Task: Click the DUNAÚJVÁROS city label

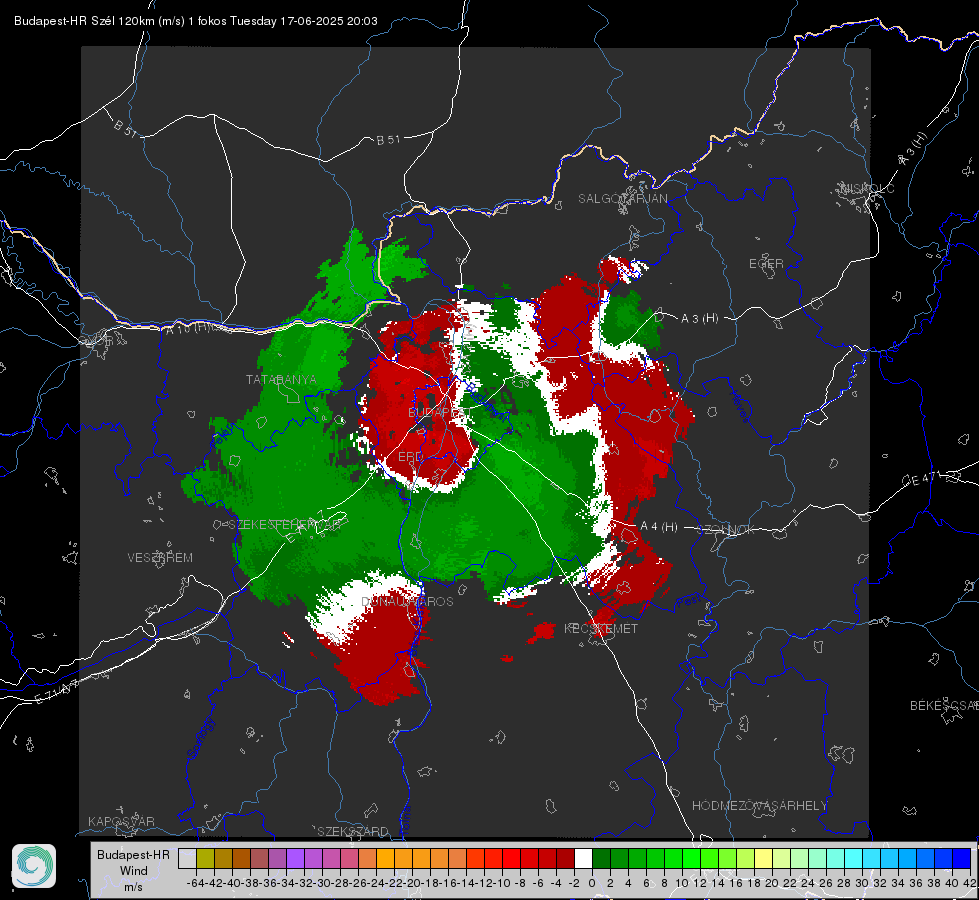Action: point(407,601)
